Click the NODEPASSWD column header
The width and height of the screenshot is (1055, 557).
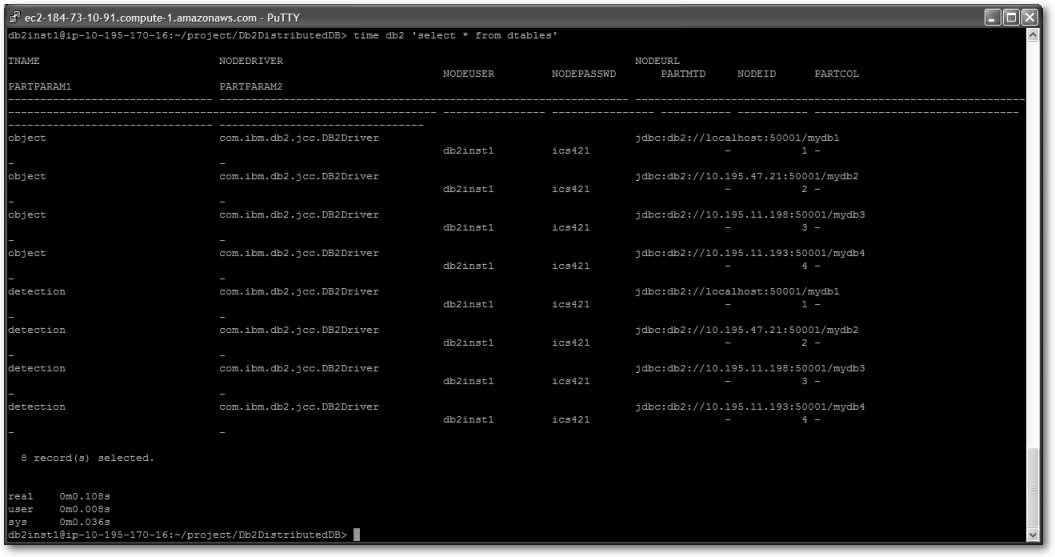pos(584,73)
